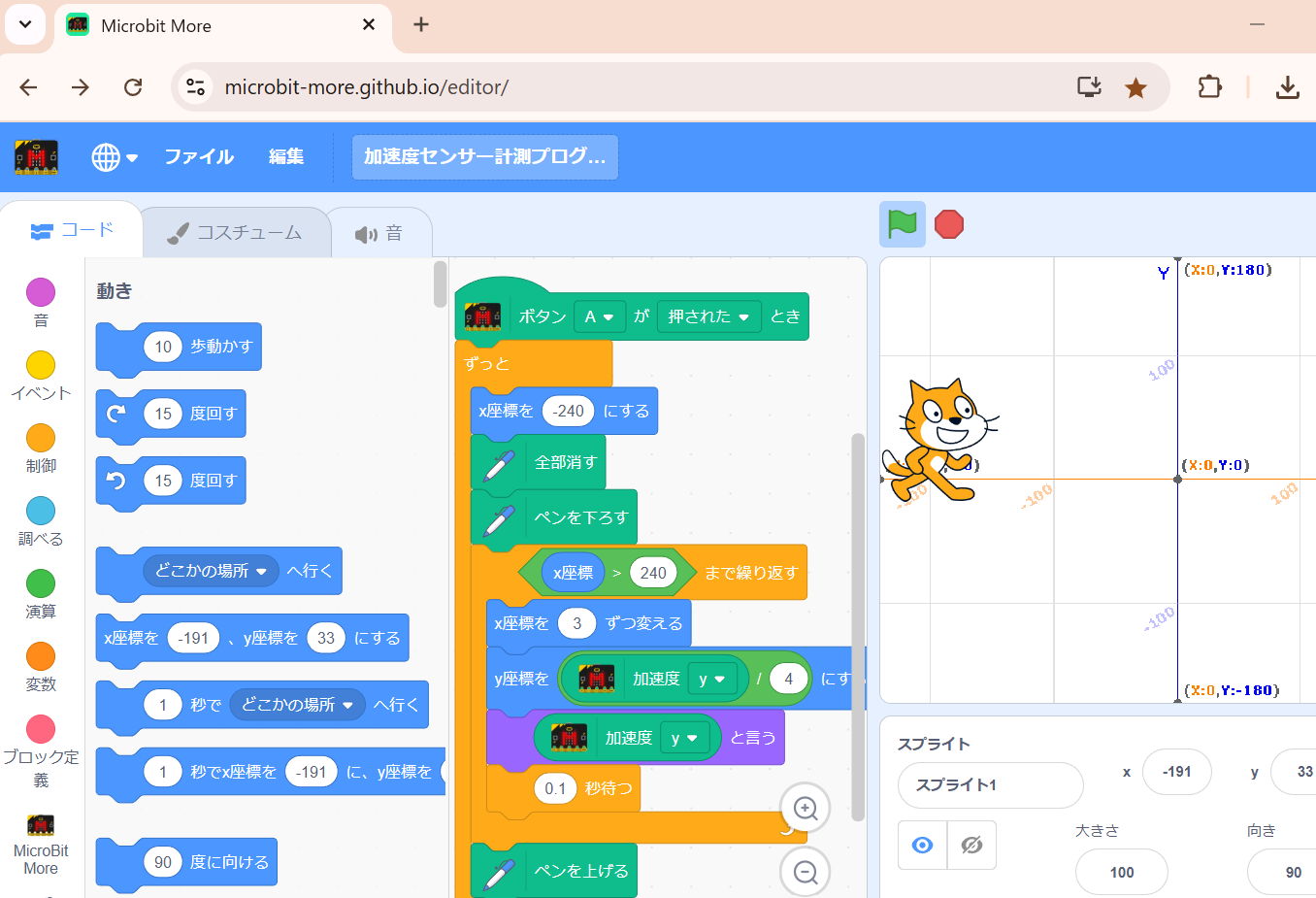
Task: Switch to the コスチューム tab
Action: click(x=235, y=233)
